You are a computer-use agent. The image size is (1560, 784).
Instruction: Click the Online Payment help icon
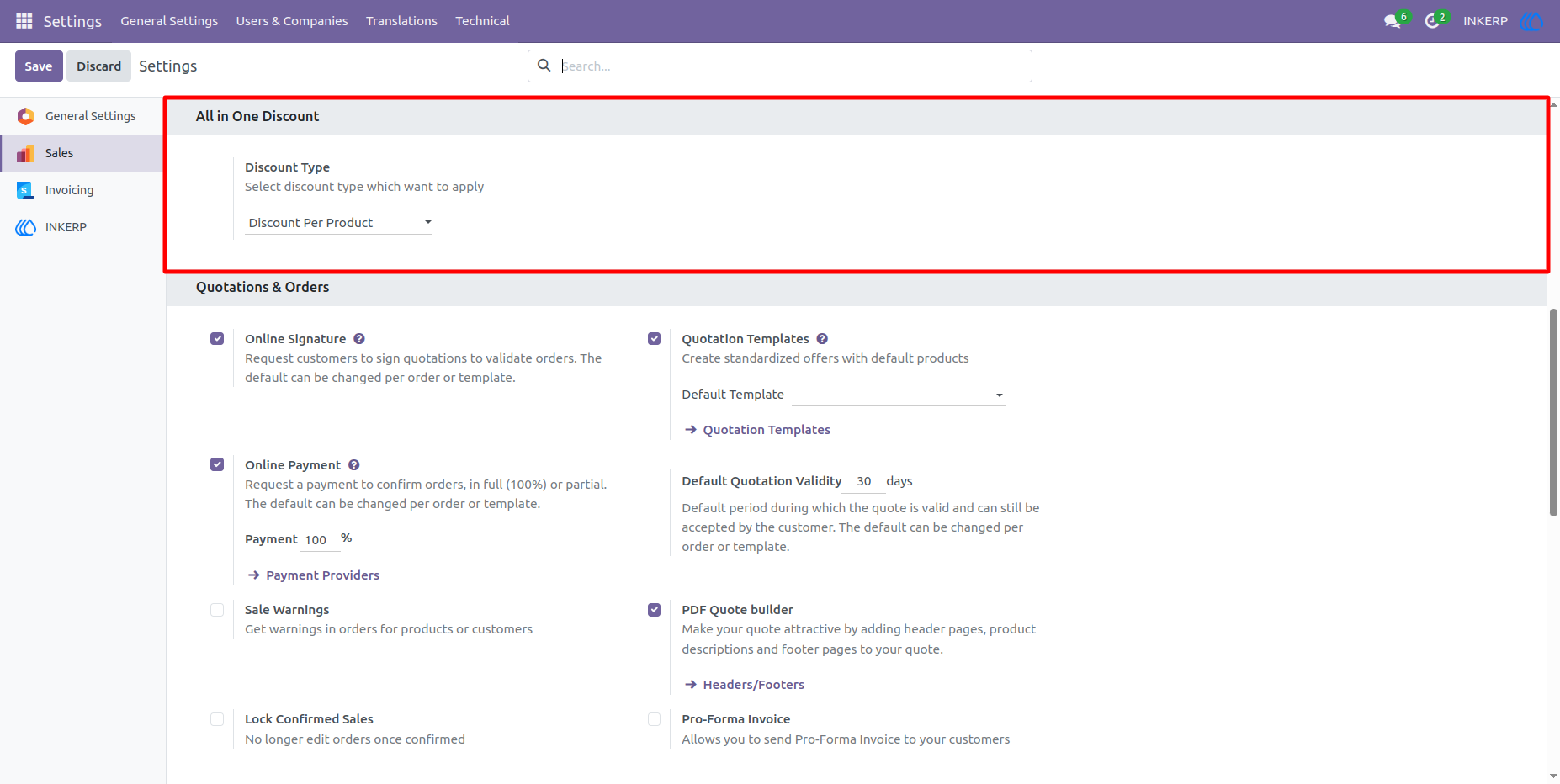pos(354,465)
